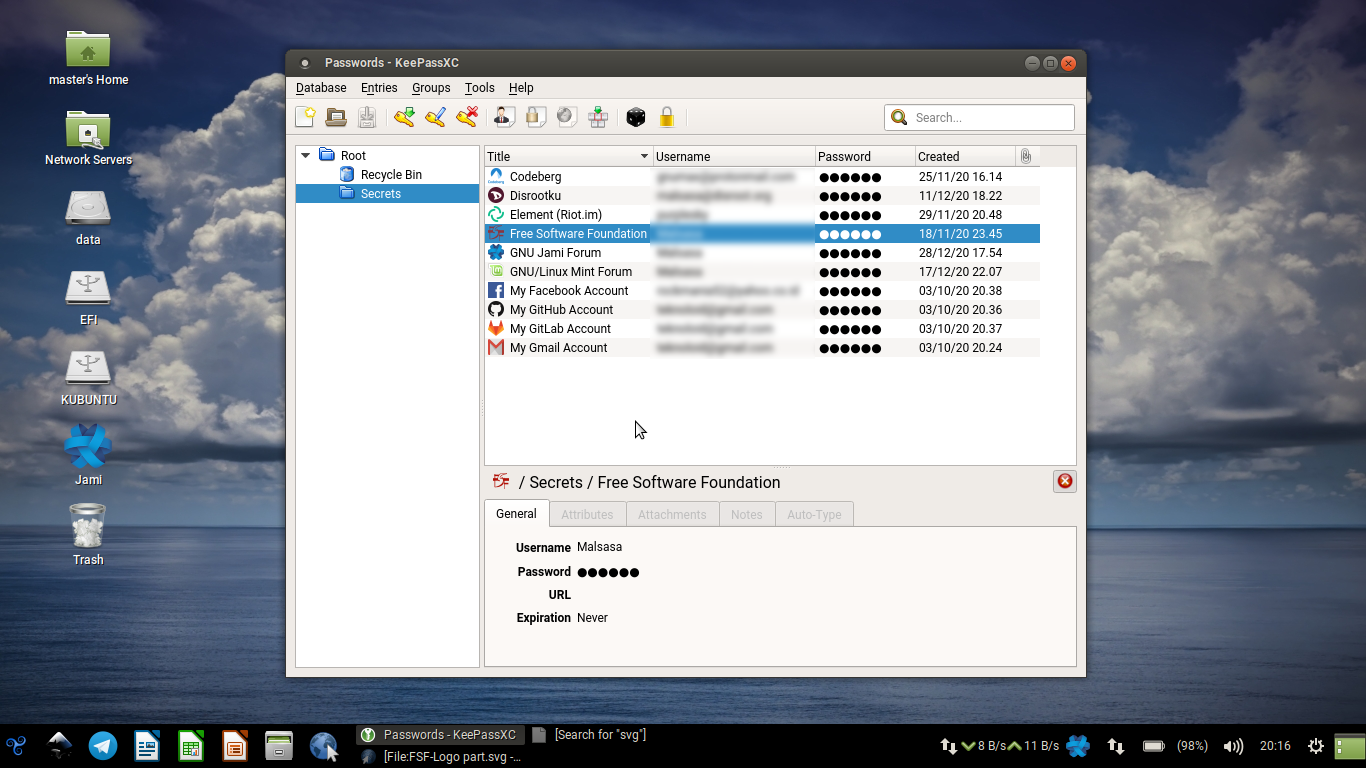
Task: Launch LibreOffice Impress from taskbar
Action: click(235, 745)
